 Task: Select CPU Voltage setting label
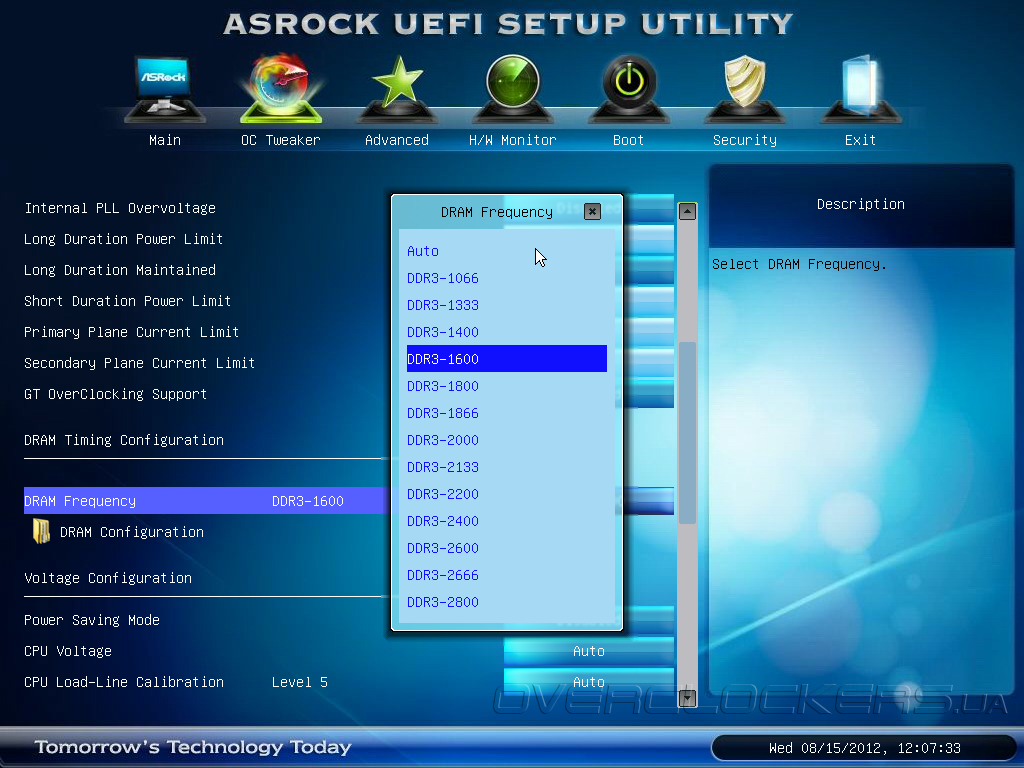click(68, 651)
